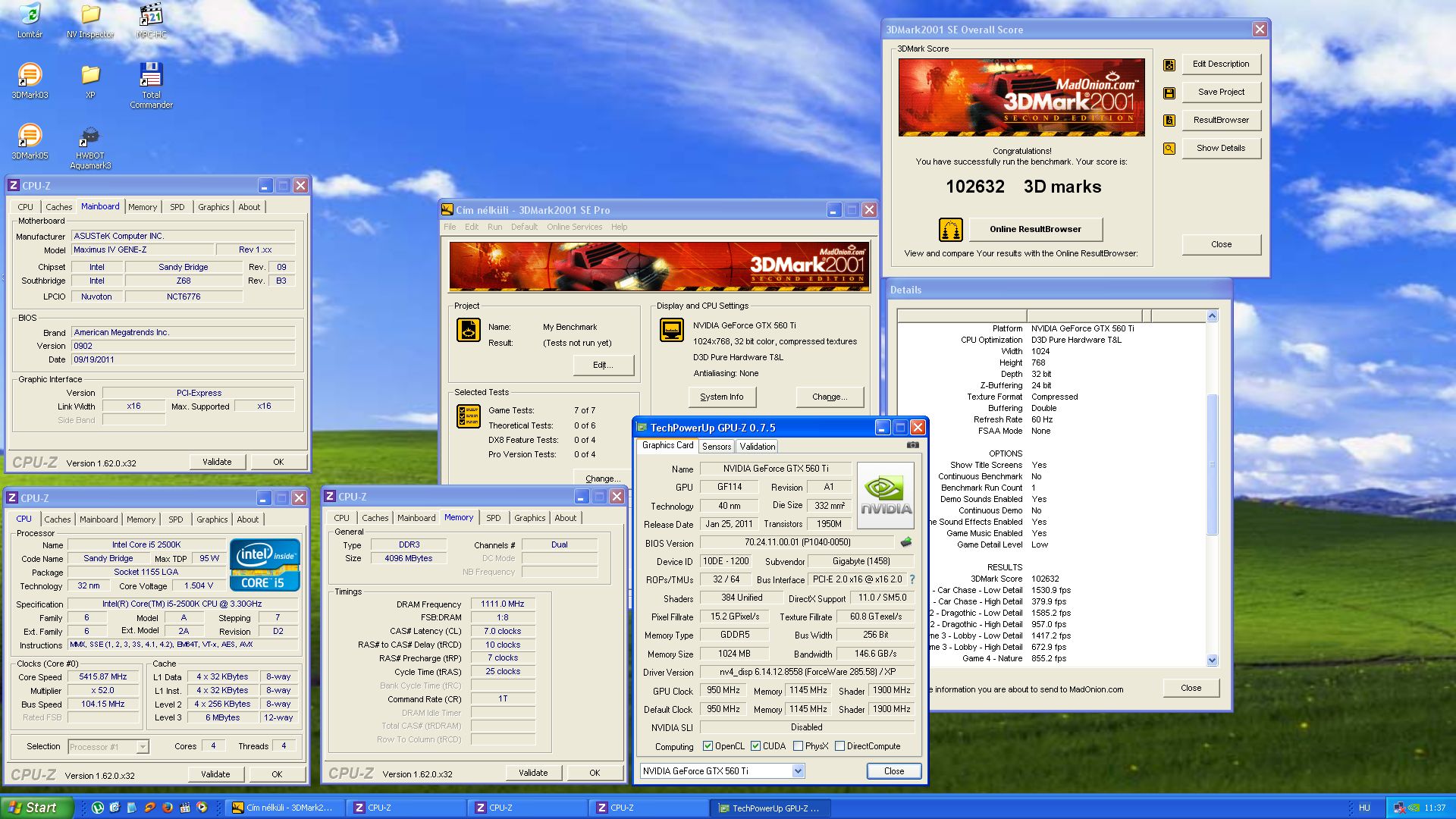Click the TechPowerUp GPU-Z taskbar button
Screen dimensions: 1456x819
click(x=771, y=808)
